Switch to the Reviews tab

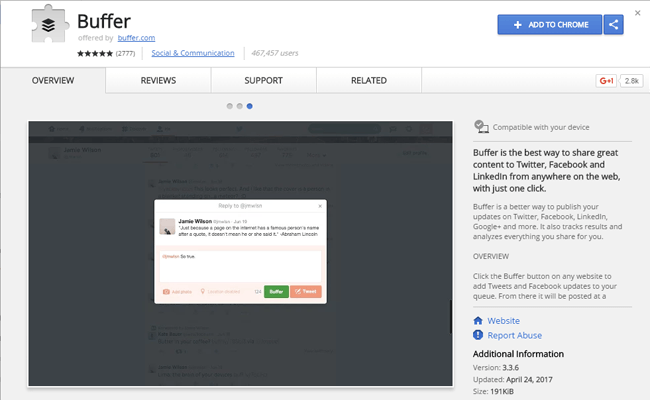point(158,80)
